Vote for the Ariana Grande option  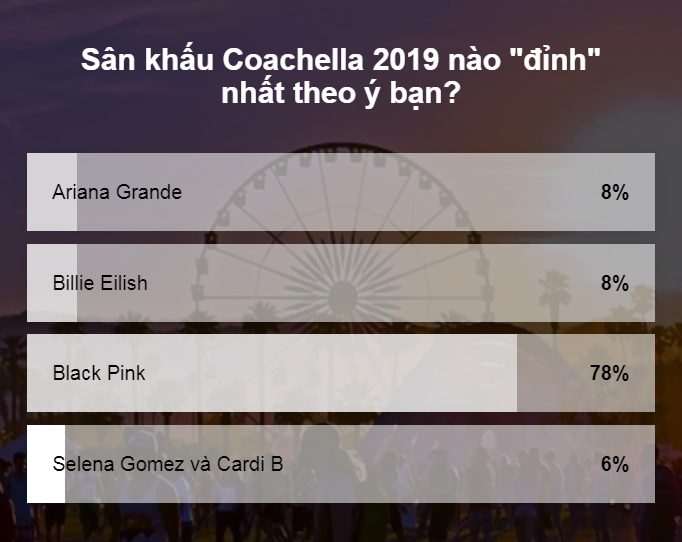pyautogui.click(x=340, y=192)
